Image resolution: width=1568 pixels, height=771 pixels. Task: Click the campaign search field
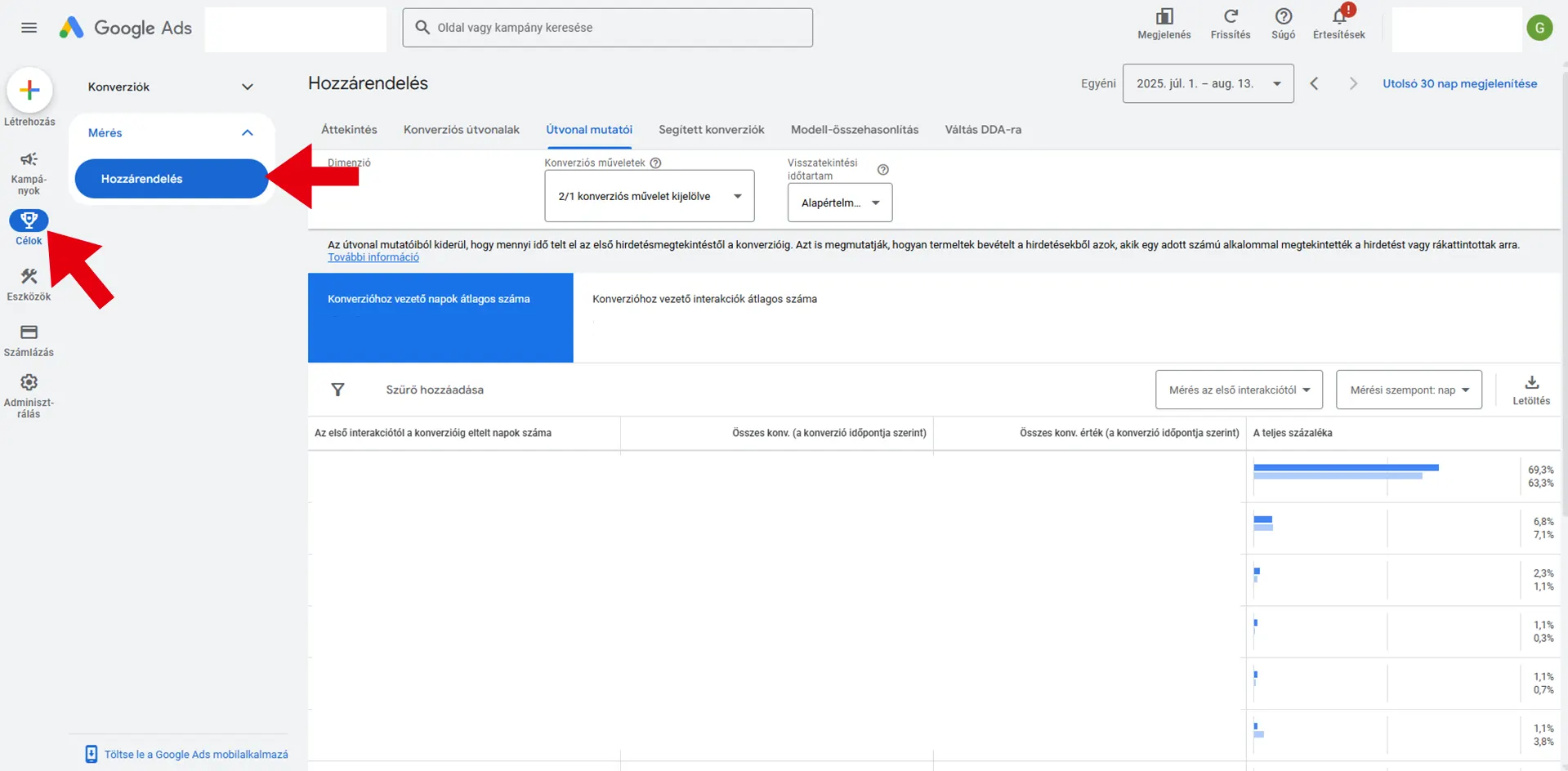coord(607,28)
